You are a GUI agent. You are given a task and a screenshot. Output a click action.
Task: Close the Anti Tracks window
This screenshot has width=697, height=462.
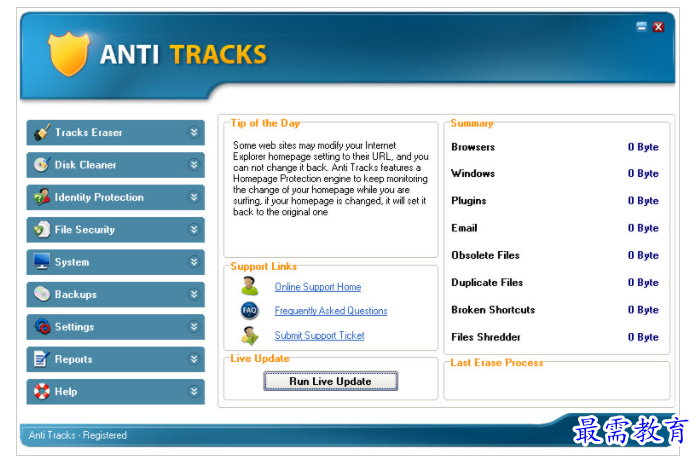click(658, 27)
